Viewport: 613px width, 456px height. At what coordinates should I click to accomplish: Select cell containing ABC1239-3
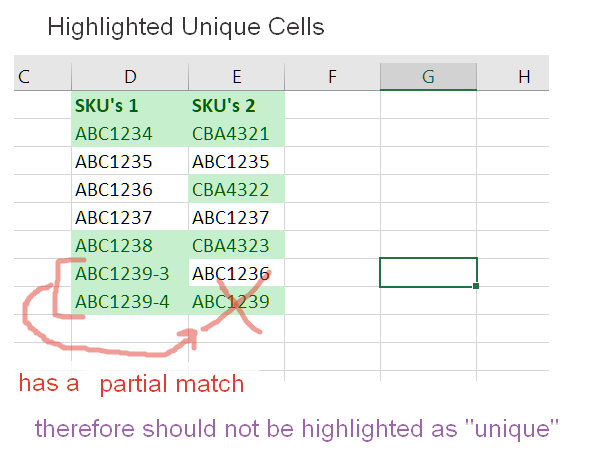click(130, 273)
